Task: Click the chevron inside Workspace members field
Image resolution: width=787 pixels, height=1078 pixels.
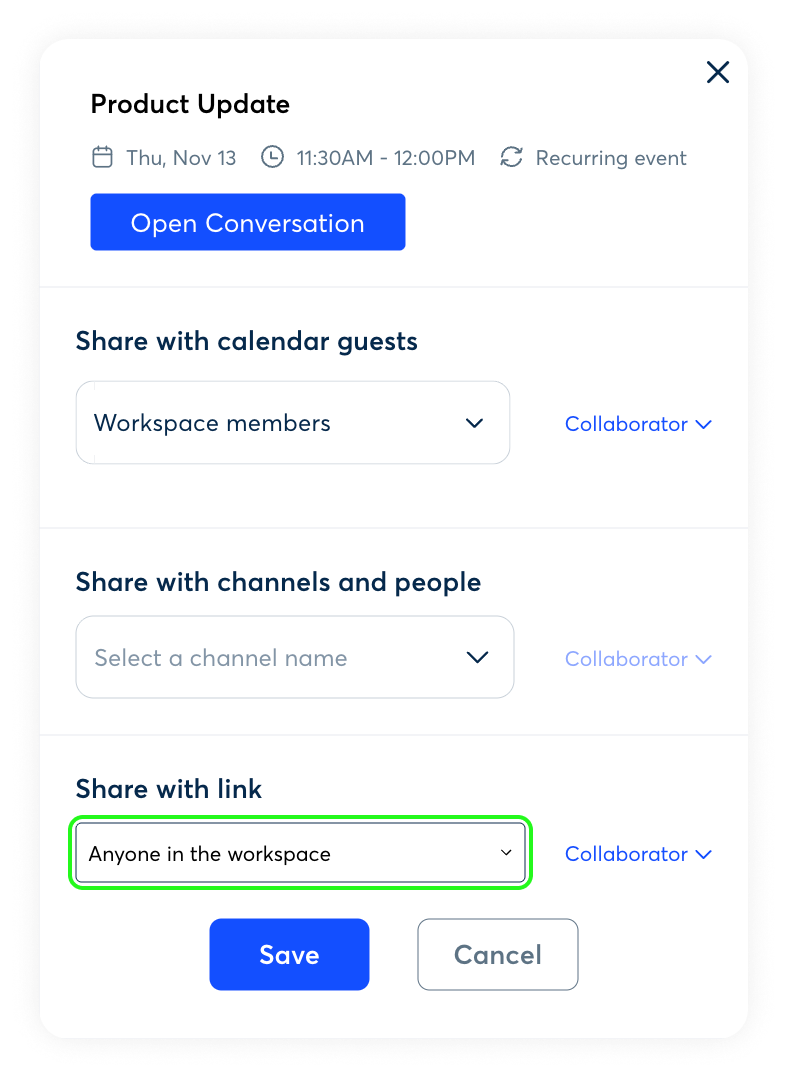Action: 475,423
